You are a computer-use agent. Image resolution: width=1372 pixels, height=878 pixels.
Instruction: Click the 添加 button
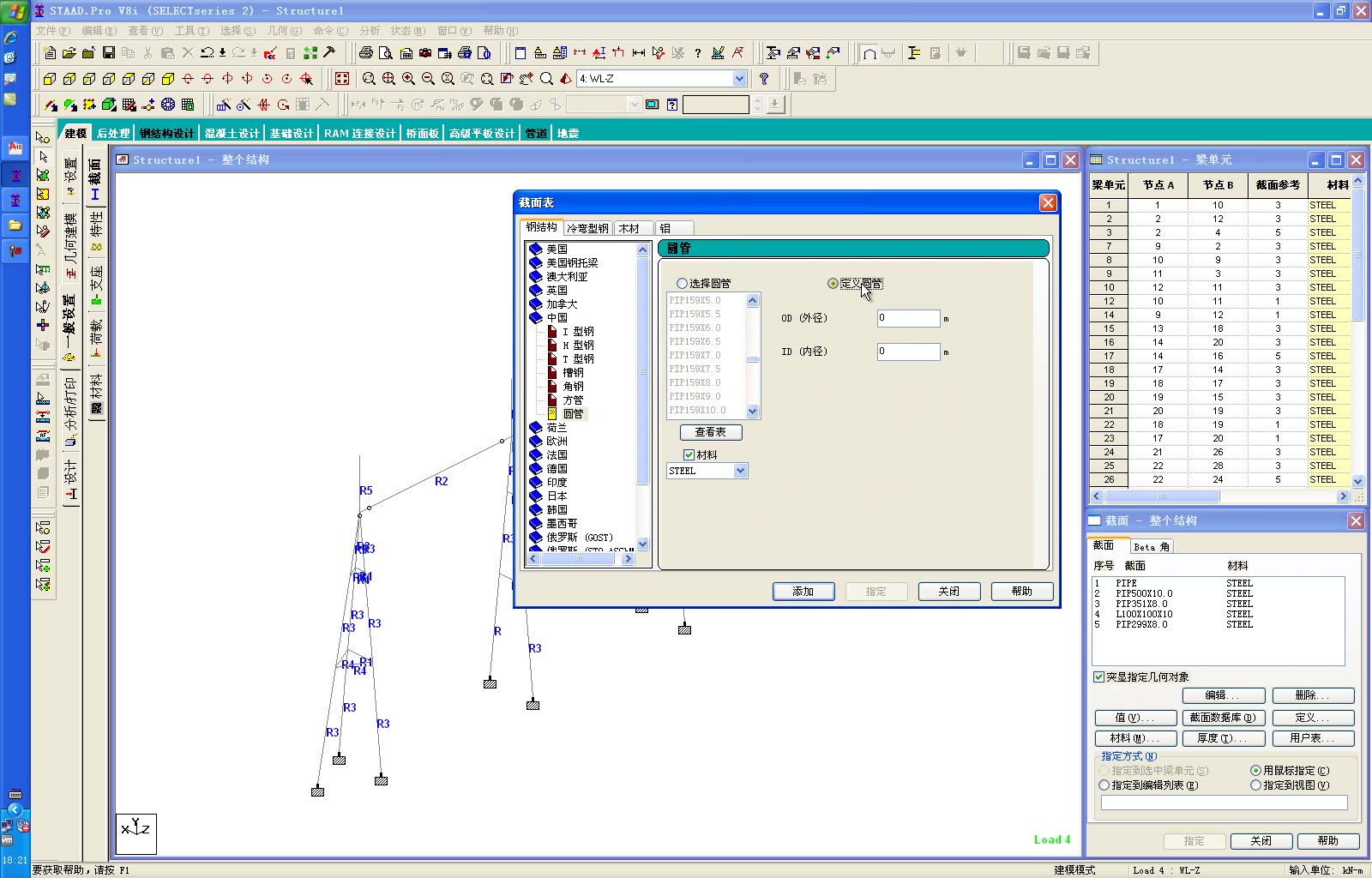click(803, 592)
